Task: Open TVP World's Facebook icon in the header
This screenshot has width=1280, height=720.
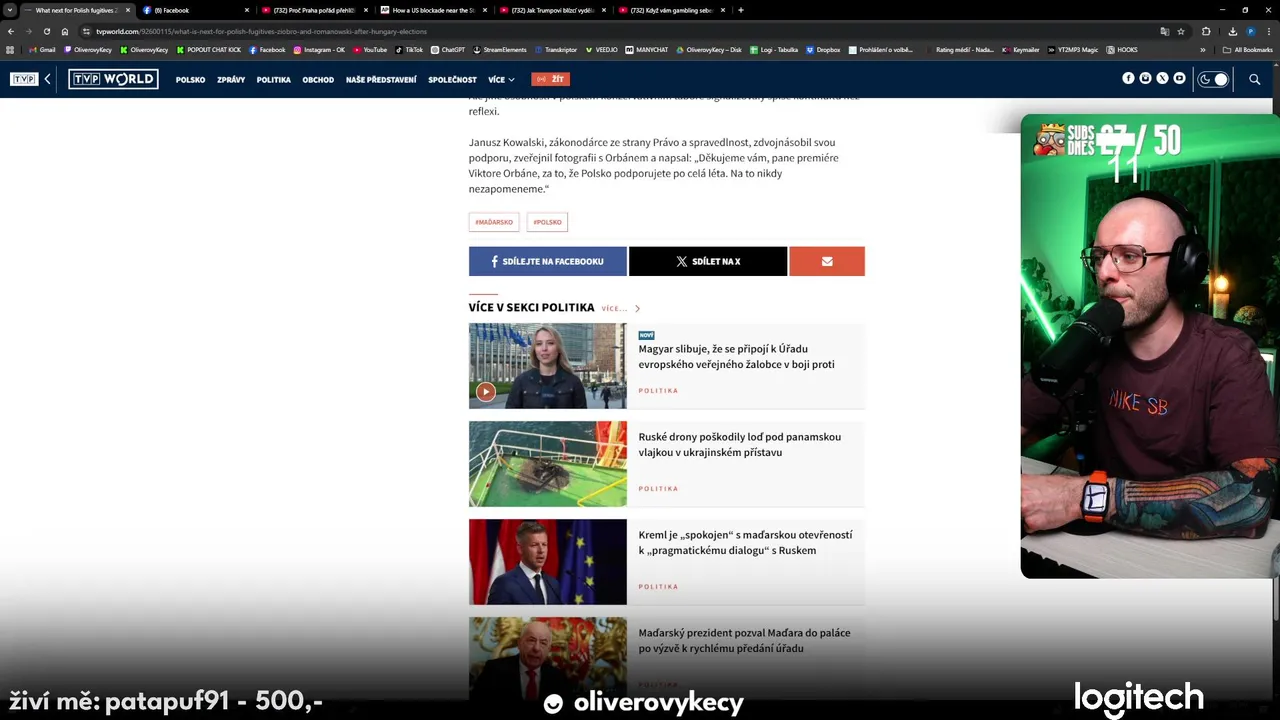Action: pos(1128,79)
